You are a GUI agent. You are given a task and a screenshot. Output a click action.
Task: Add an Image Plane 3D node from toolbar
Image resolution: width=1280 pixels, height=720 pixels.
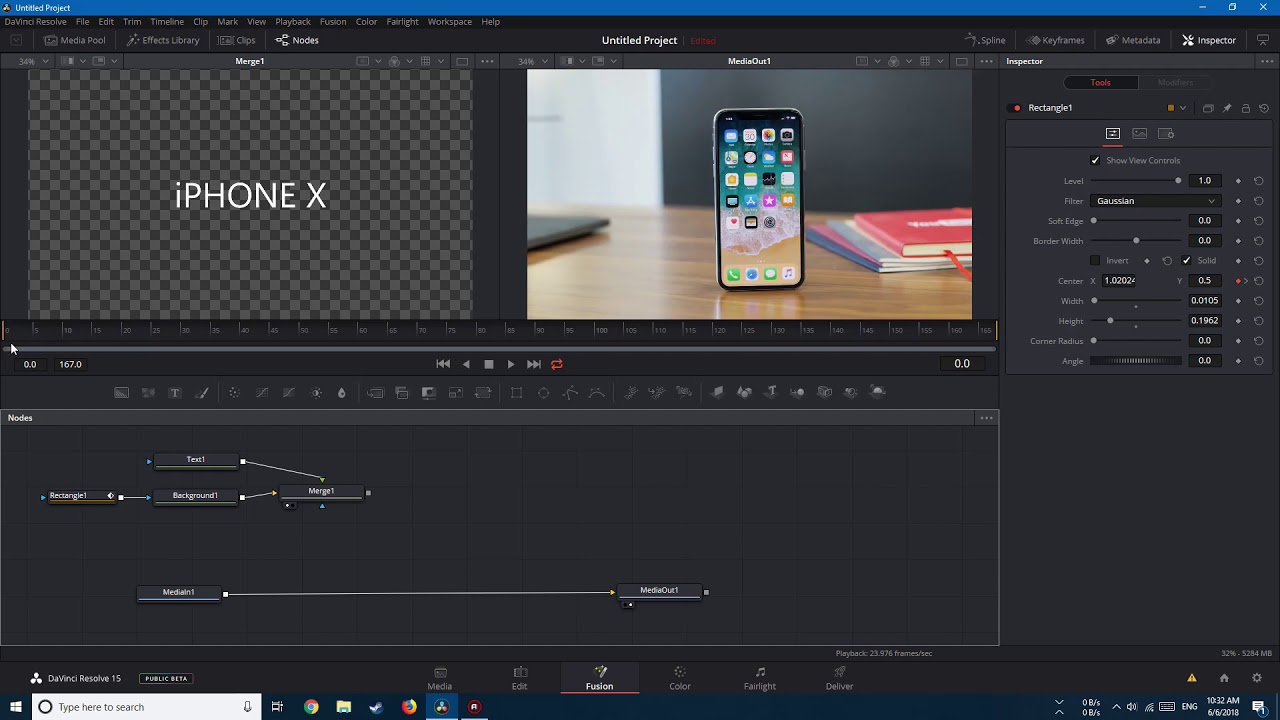(x=717, y=392)
